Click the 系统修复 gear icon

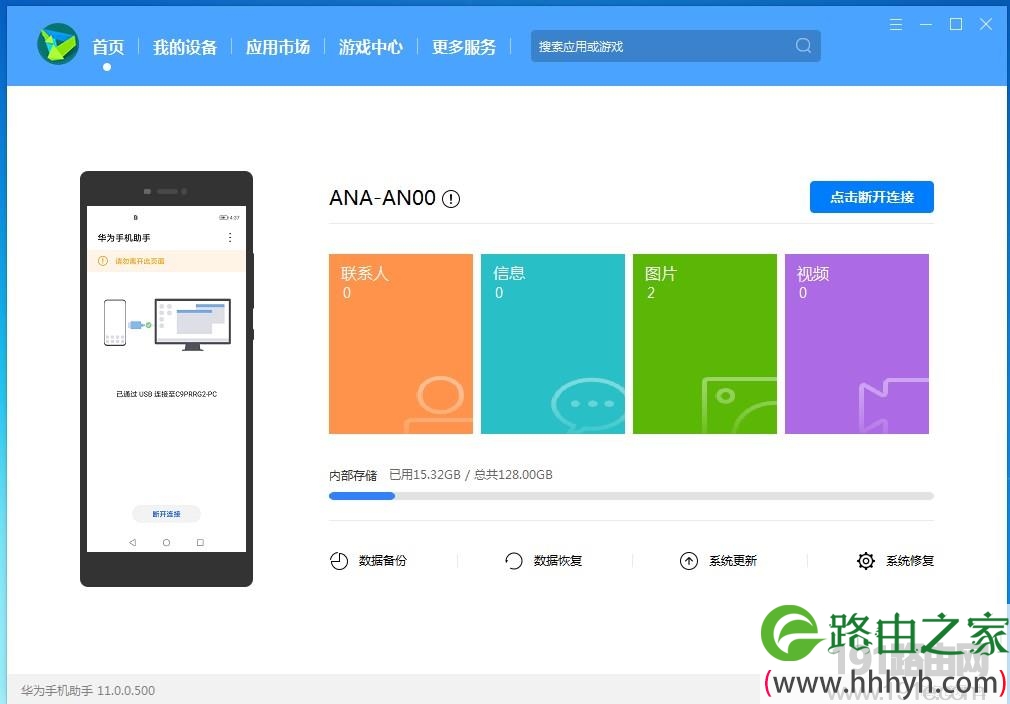[x=866, y=561]
